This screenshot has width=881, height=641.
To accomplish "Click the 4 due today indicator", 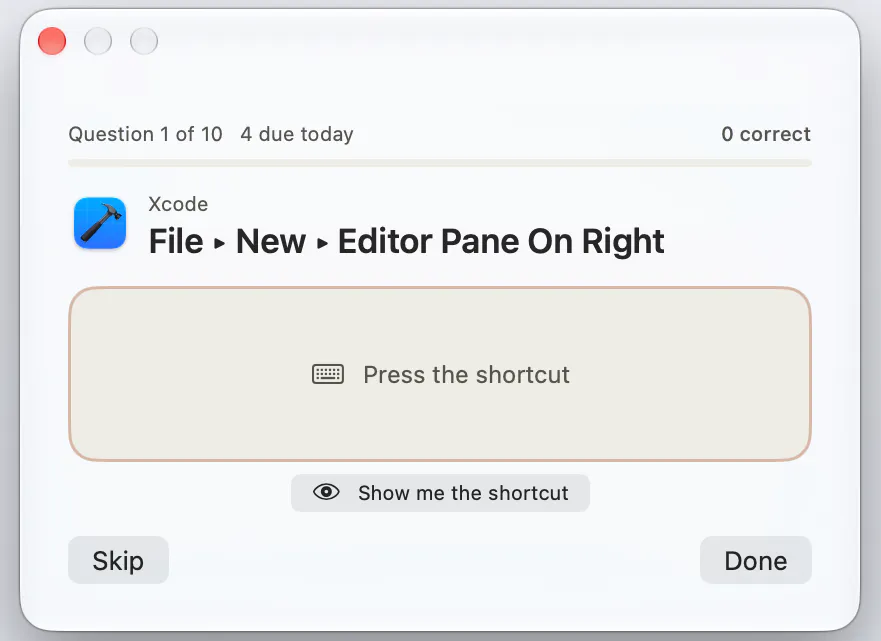I will pyautogui.click(x=297, y=134).
